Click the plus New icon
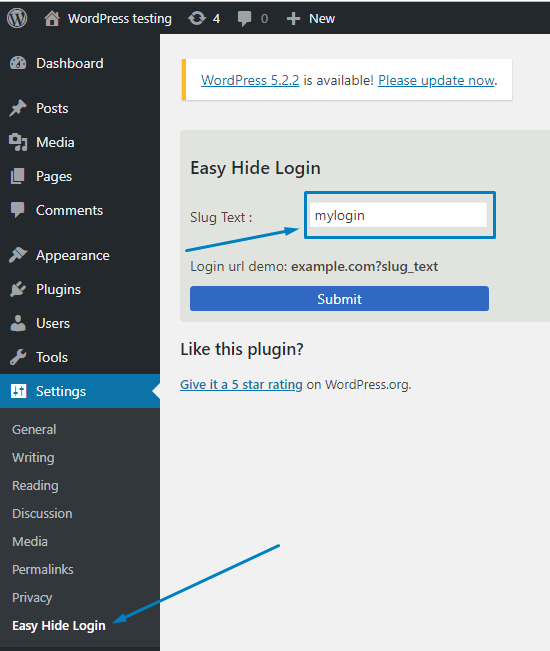This screenshot has height=651, width=550. coord(293,19)
